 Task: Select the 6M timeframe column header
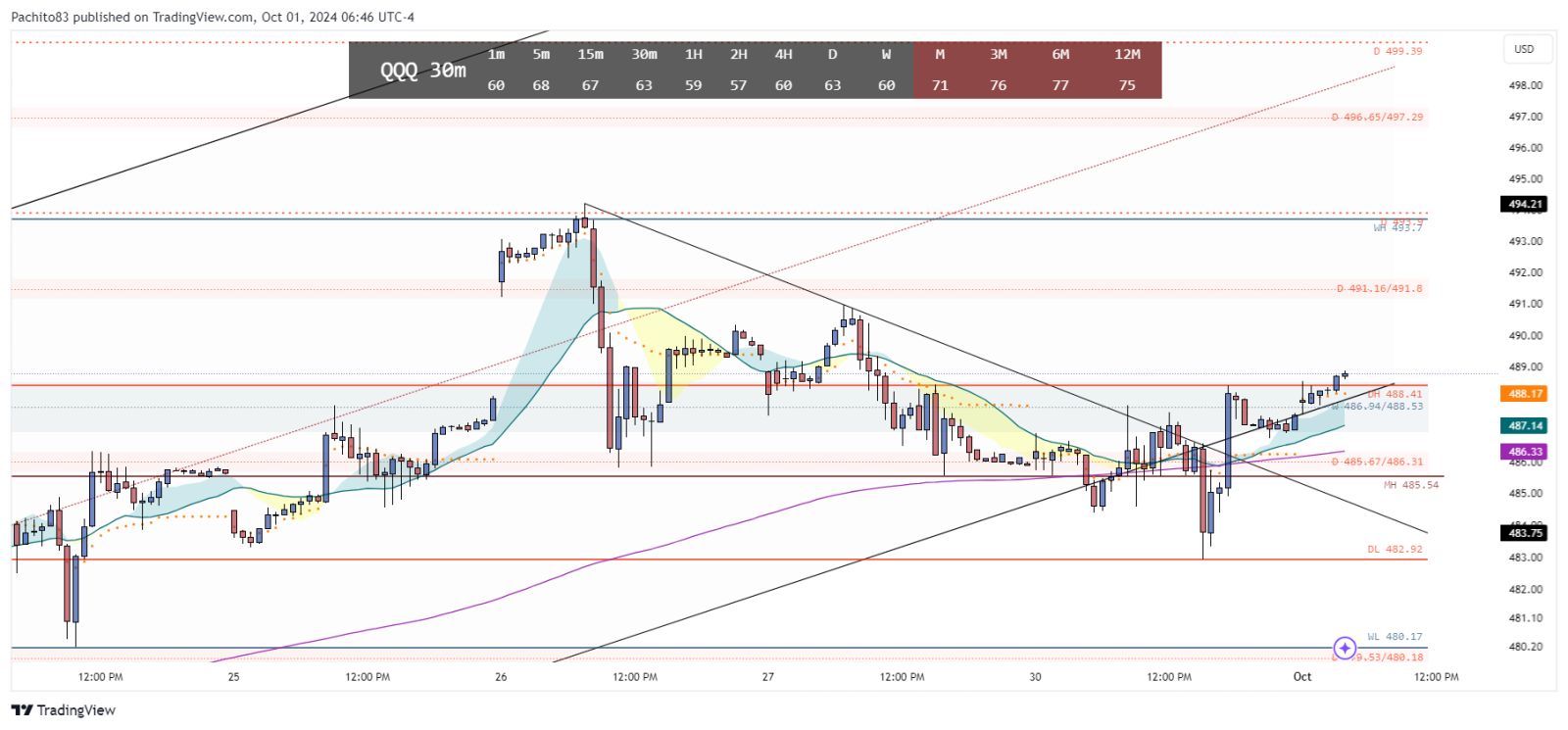[x=1060, y=55]
